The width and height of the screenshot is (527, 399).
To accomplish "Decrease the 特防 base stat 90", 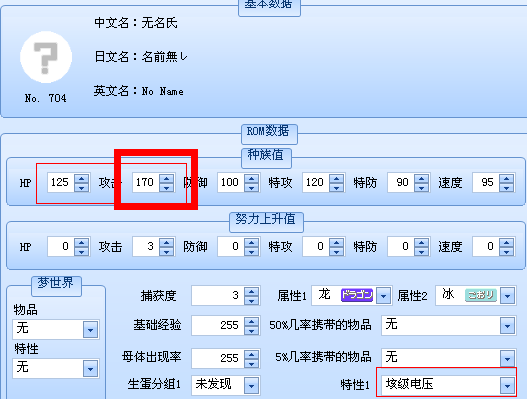I will coord(421,188).
